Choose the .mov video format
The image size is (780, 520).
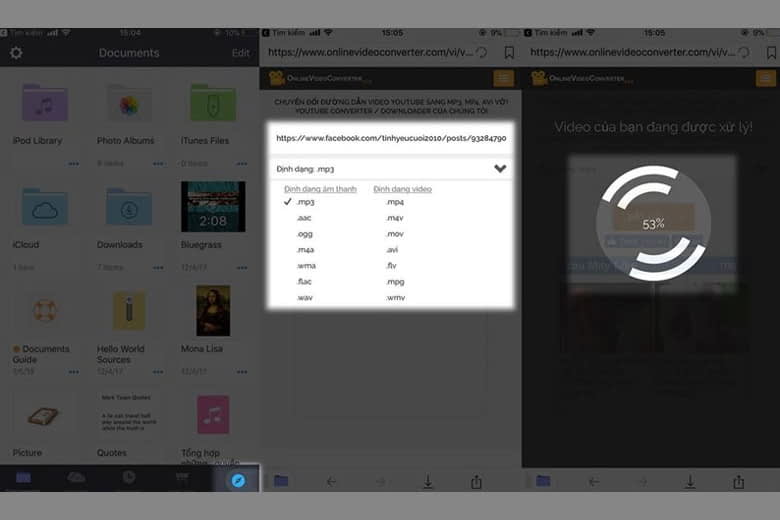point(395,234)
